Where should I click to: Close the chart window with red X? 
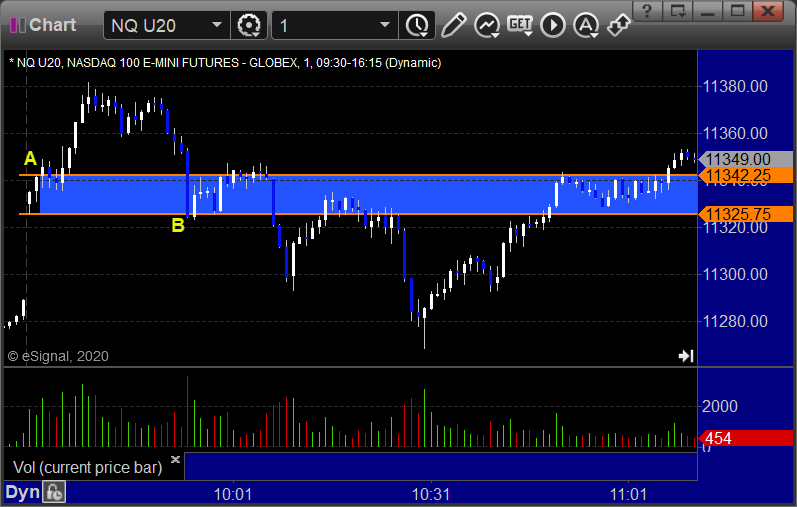[768, 11]
